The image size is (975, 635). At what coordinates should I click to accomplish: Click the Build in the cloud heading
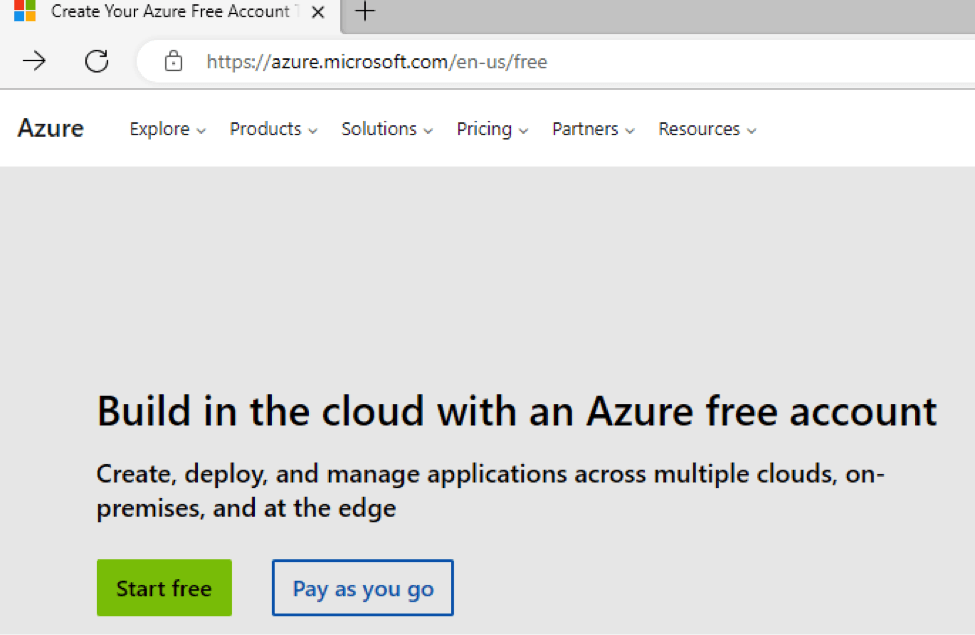pos(516,411)
